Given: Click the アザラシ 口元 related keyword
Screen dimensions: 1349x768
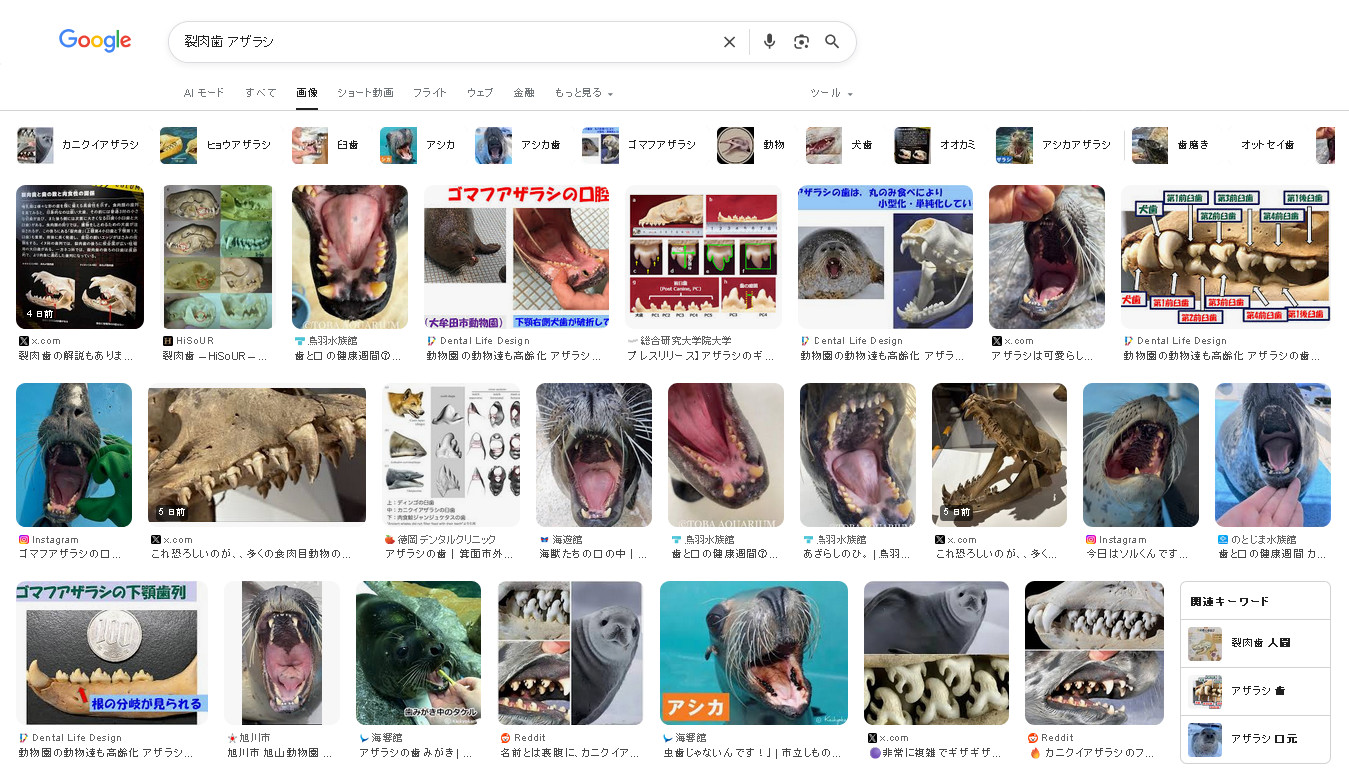Looking at the screenshot, I should [x=1255, y=739].
